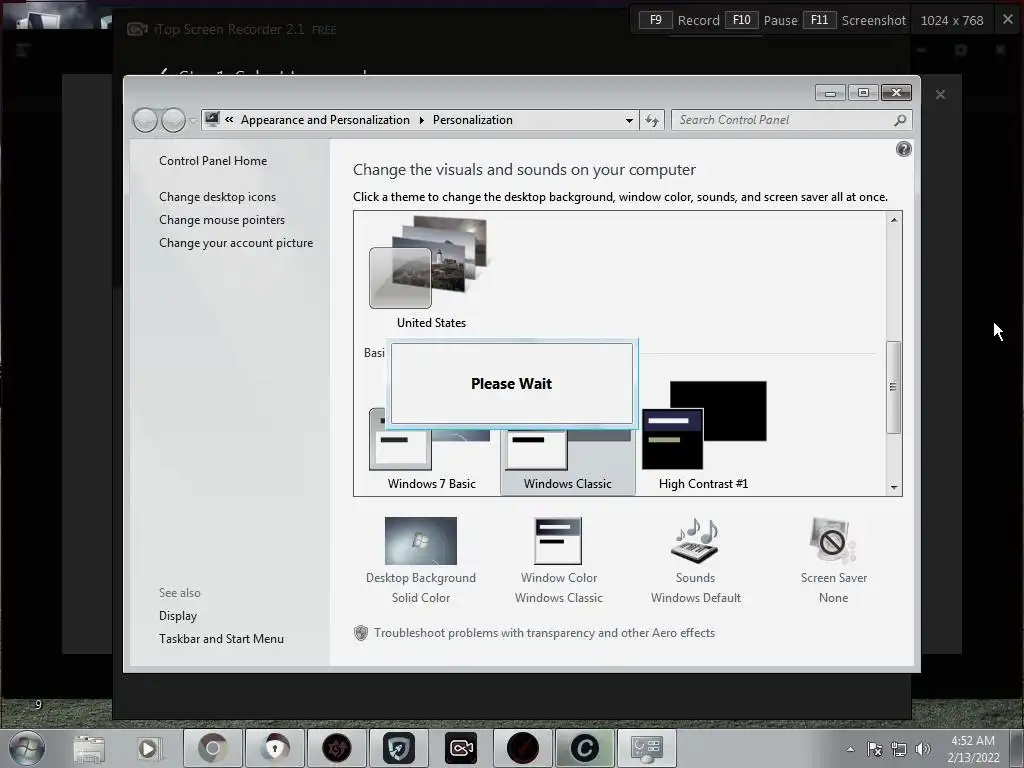Close the iTop Screen Recorder overlay panel
Image resolution: width=1024 pixels, height=768 pixels.
pos(940,95)
